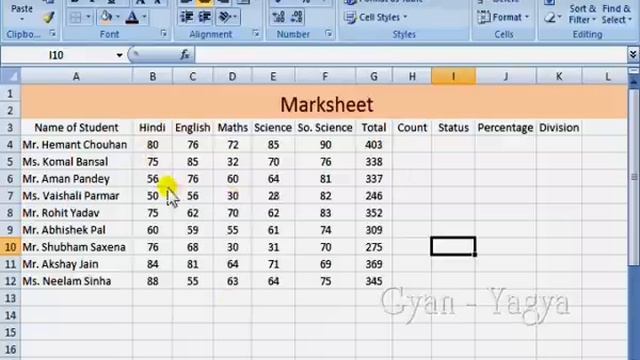Click the vertical scrollbar thumb
Screen dimensions: 640x360
click(x=634, y=176)
